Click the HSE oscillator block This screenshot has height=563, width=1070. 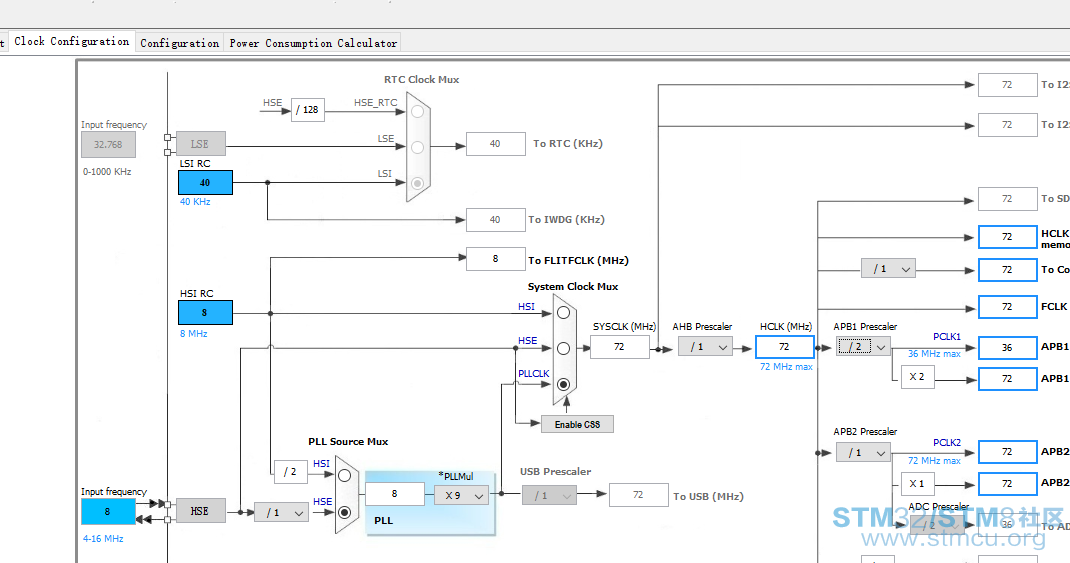click(200, 511)
